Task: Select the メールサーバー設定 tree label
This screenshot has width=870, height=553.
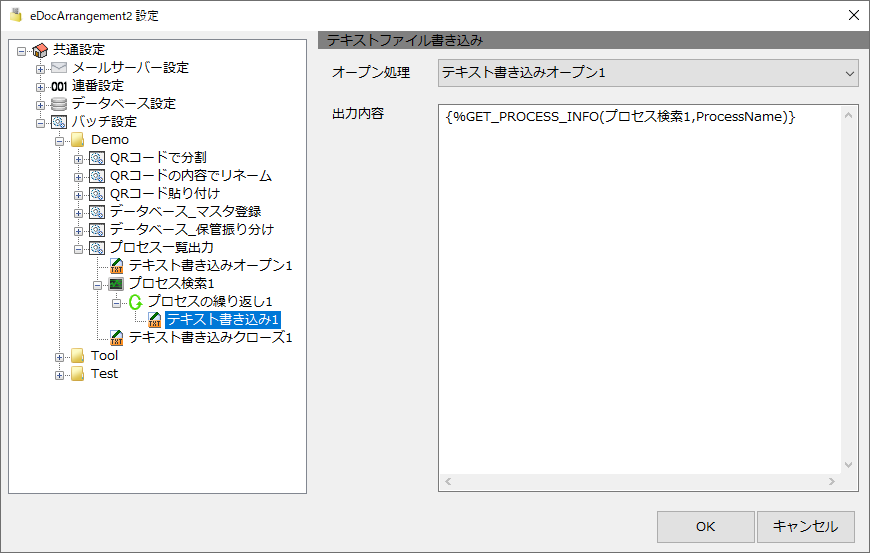Action: pos(130,68)
